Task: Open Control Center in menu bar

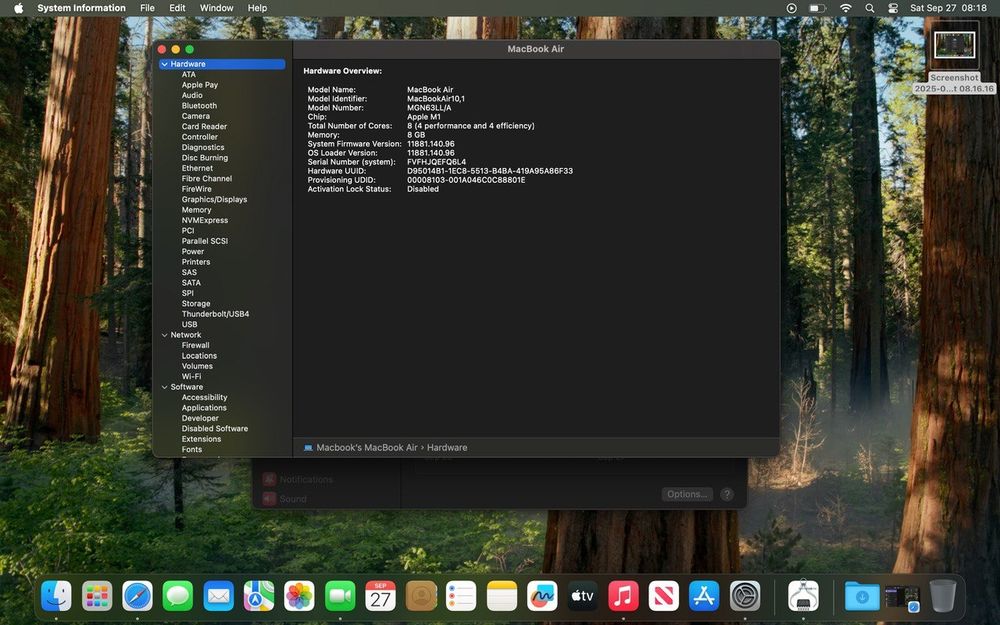Action: (893, 8)
